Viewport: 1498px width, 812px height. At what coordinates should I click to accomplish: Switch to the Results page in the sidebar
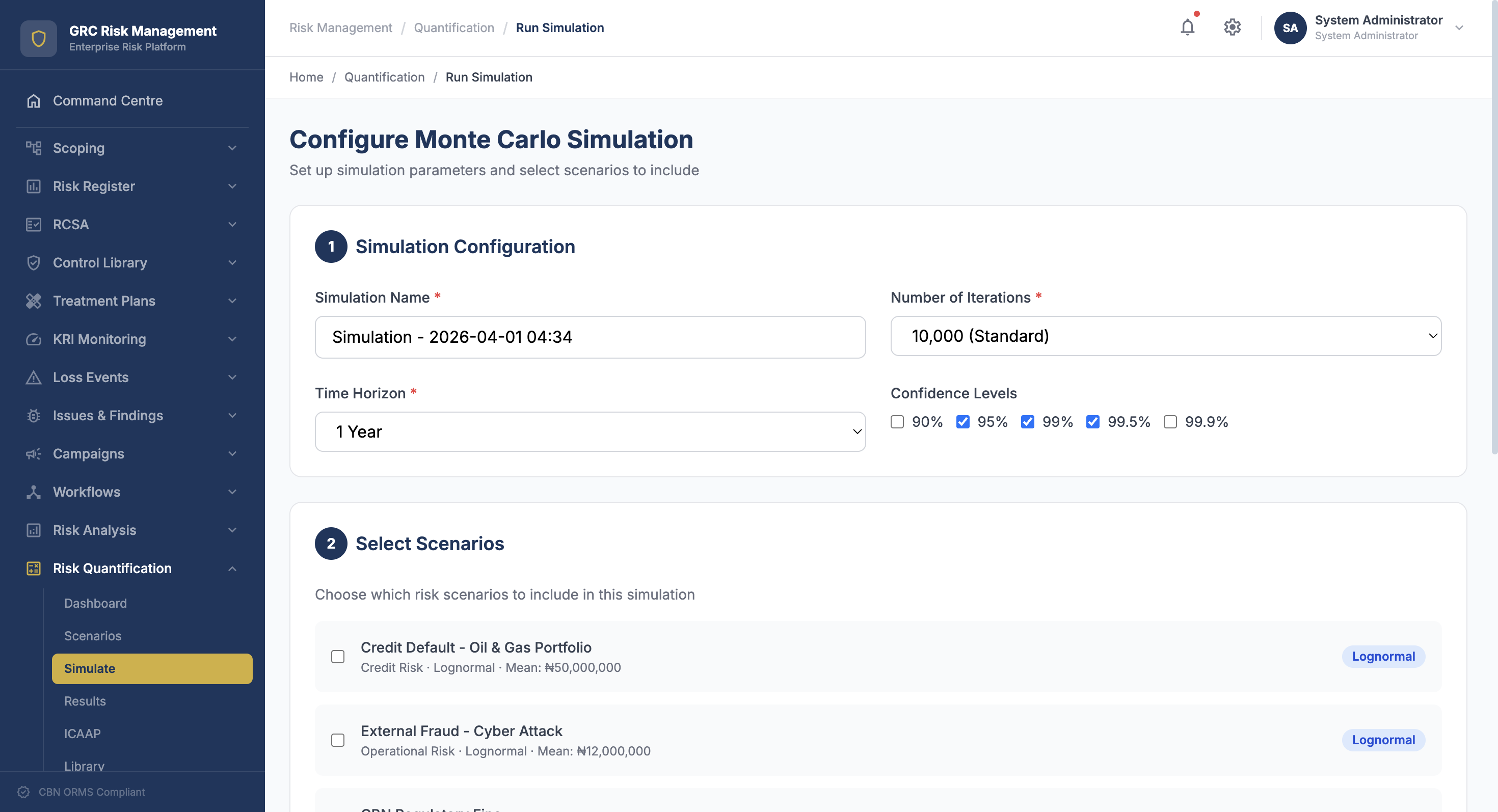(85, 701)
